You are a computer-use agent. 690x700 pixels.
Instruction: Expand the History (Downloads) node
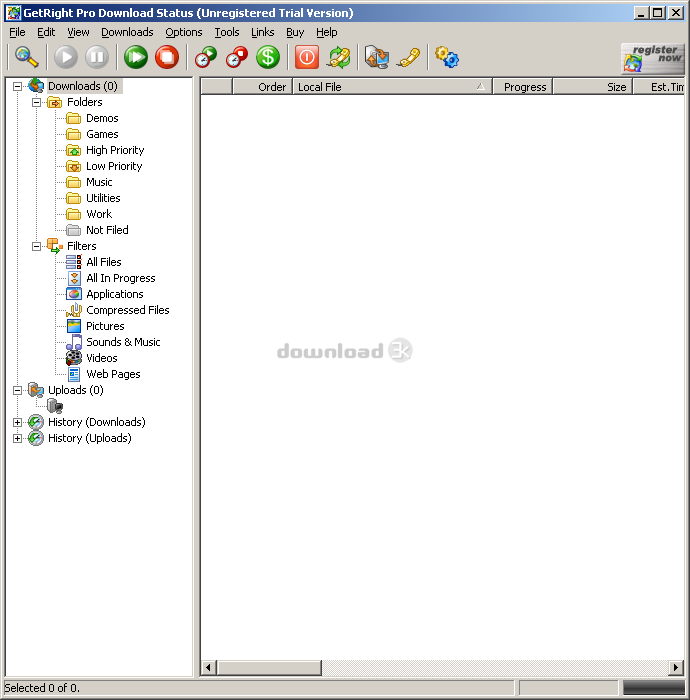[17, 422]
